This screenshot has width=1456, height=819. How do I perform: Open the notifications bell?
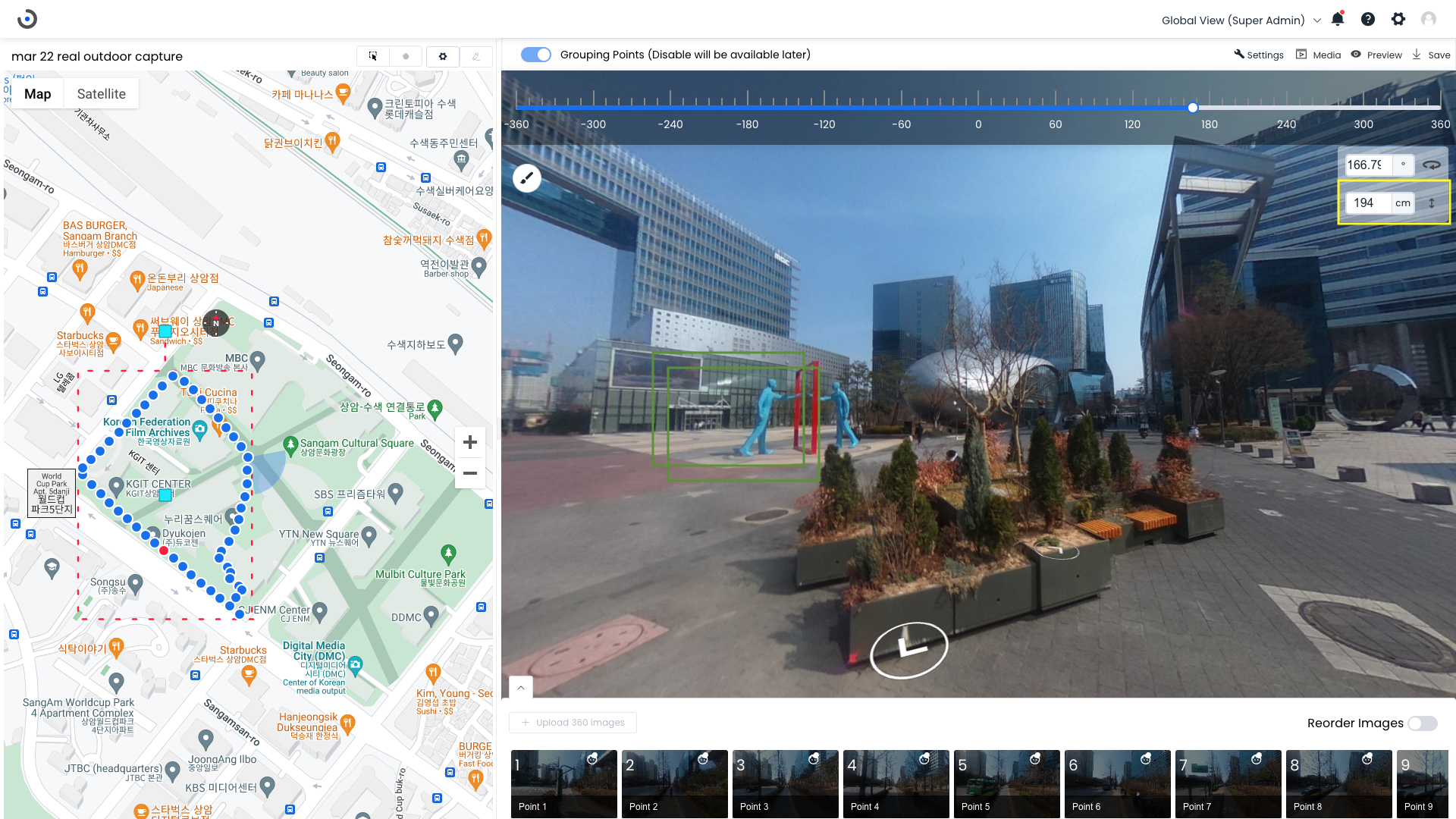click(x=1338, y=19)
